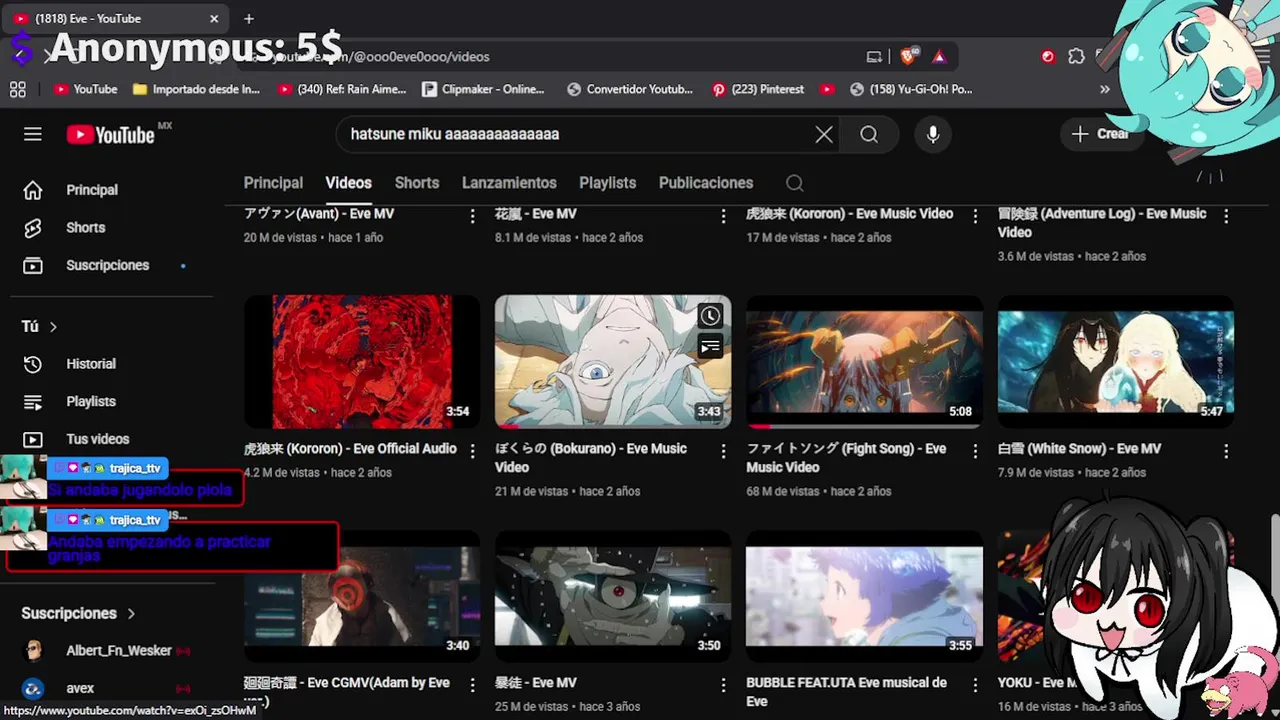Open the Yu-Gi-Oh bookmark
The height and width of the screenshot is (720, 1280).
coord(911,89)
